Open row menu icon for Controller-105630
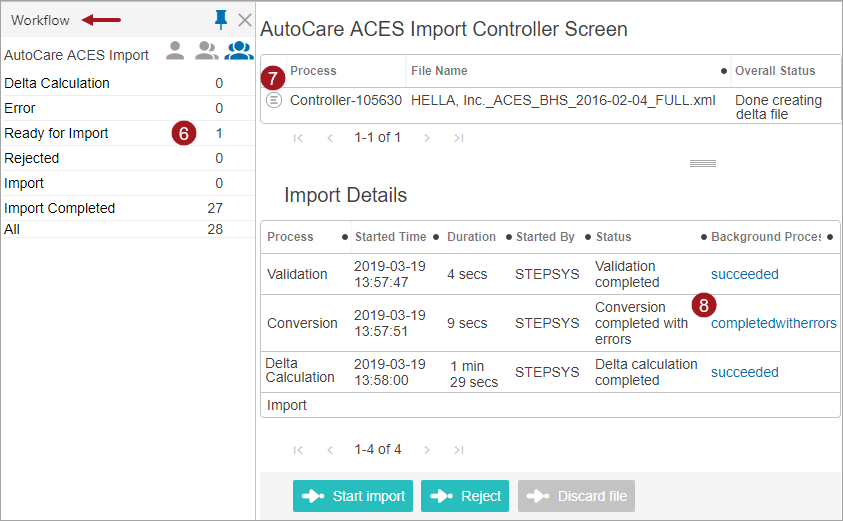843x521 pixels. [274, 100]
